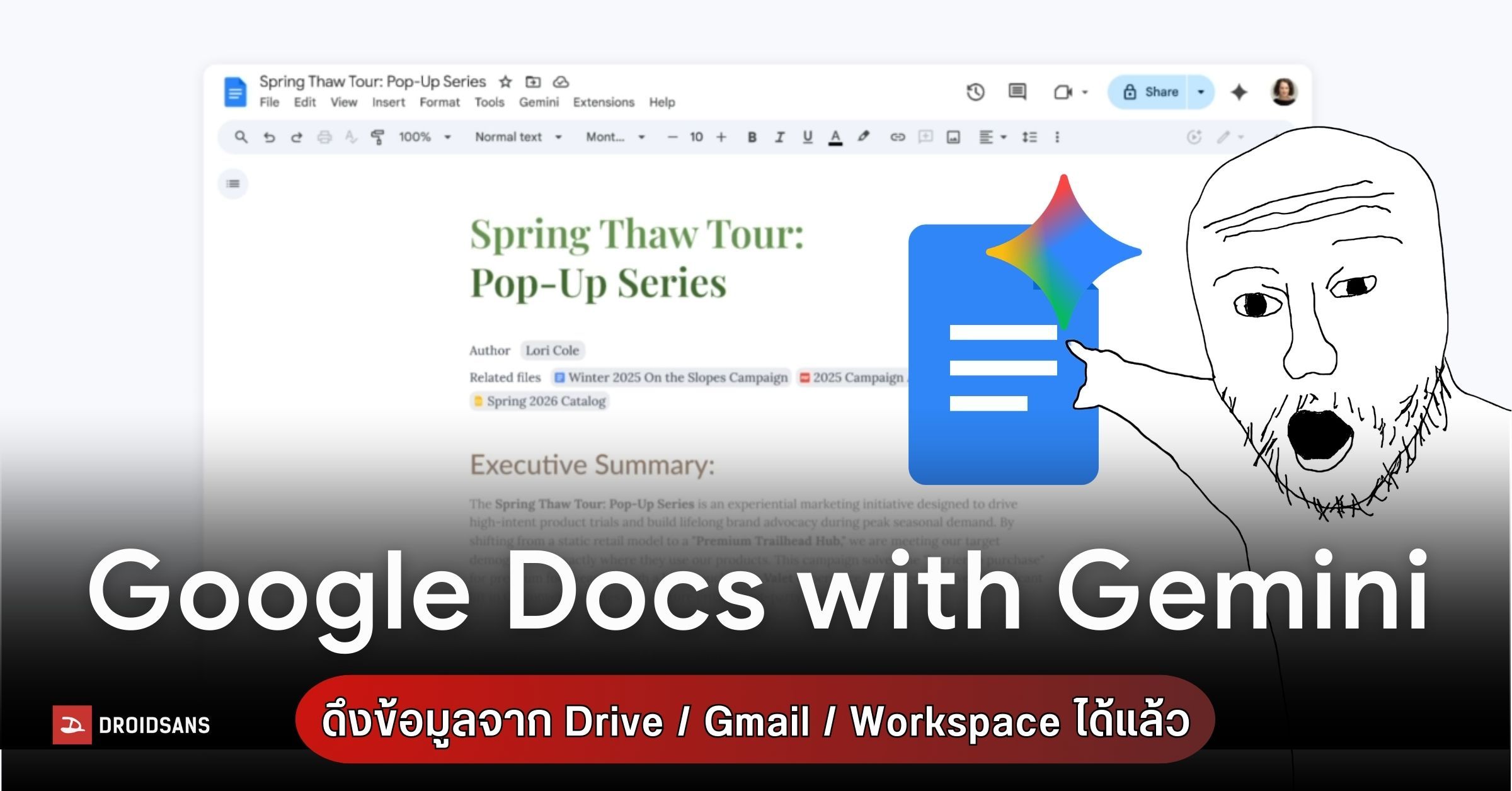Open the Normal text style dropdown

(518, 137)
